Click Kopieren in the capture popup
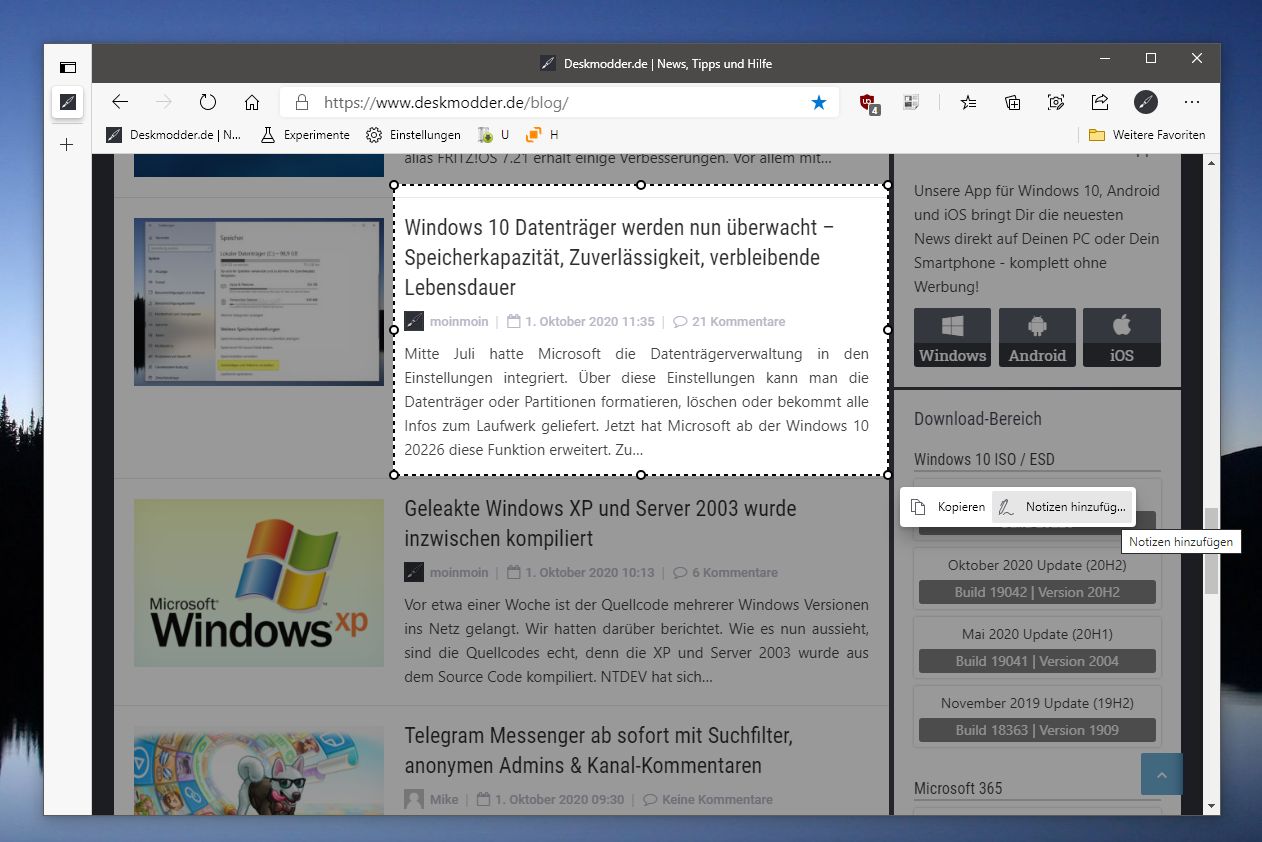1262x842 pixels. (x=948, y=507)
